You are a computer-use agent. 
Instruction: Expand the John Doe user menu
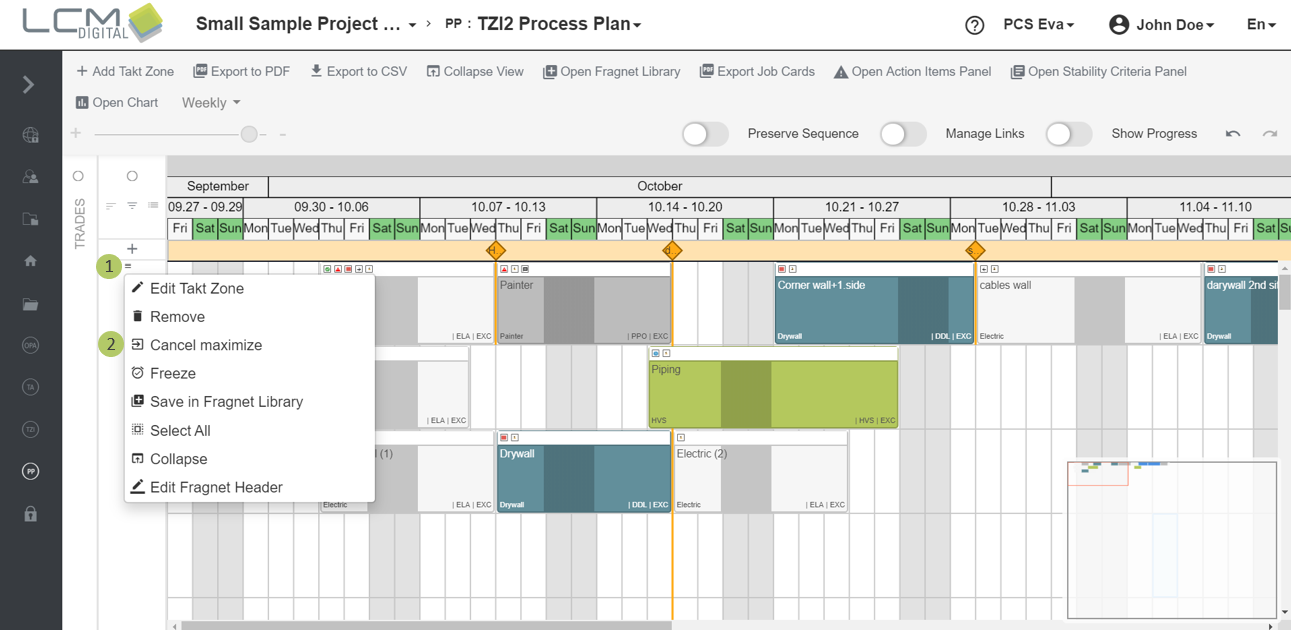pos(1162,25)
